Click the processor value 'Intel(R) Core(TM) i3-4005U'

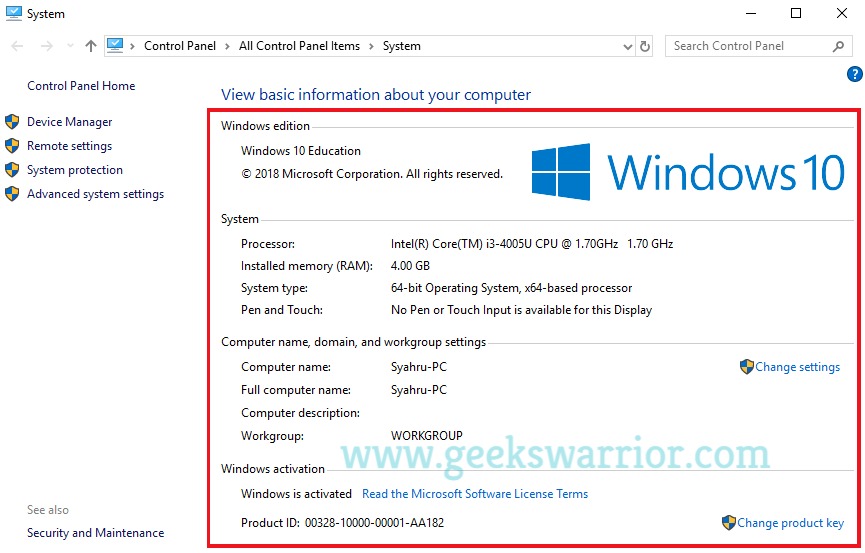(532, 244)
